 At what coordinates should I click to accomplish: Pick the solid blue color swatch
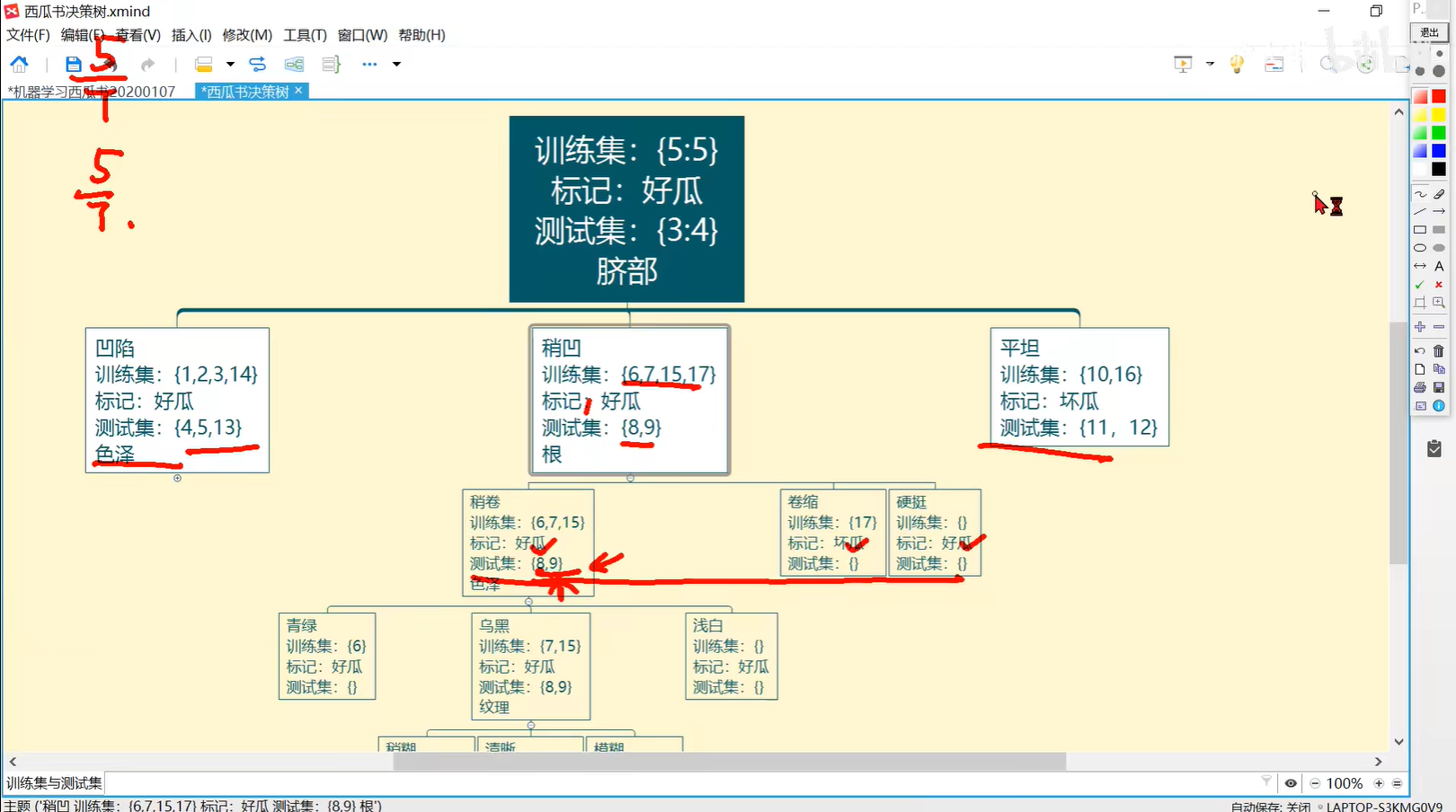[x=1439, y=151]
